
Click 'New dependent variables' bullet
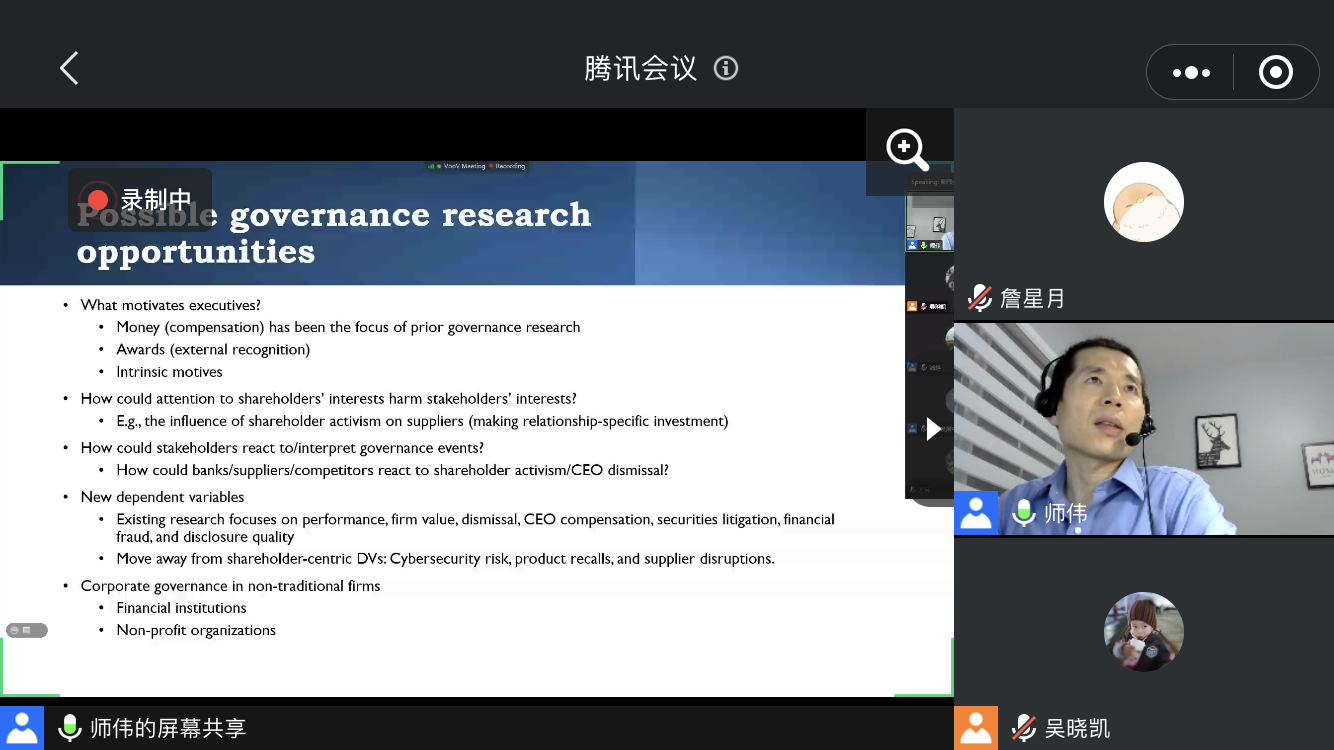[162, 497]
